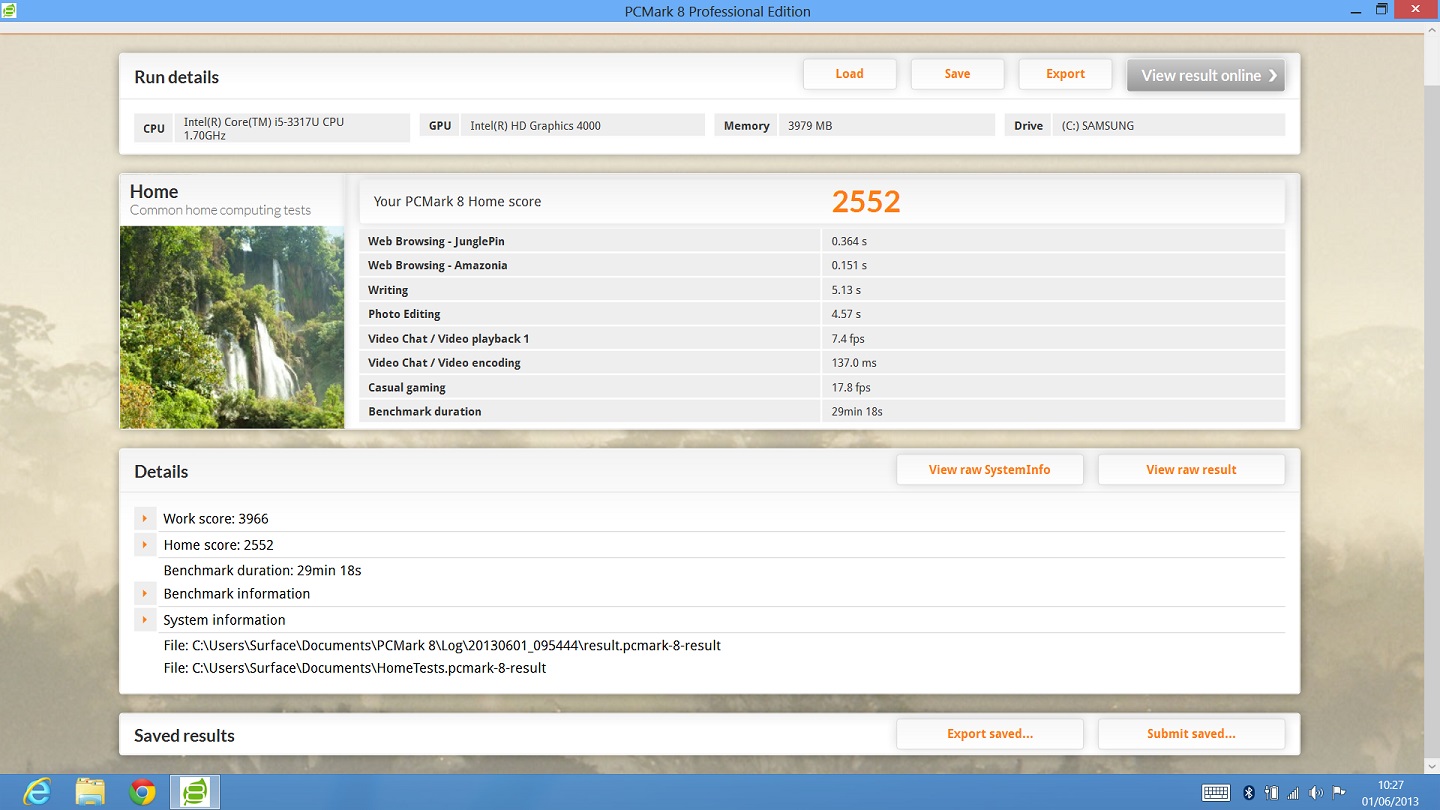Click the HomeTests.pcmark-8-result file path
The image size is (1440, 810).
(355, 668)
